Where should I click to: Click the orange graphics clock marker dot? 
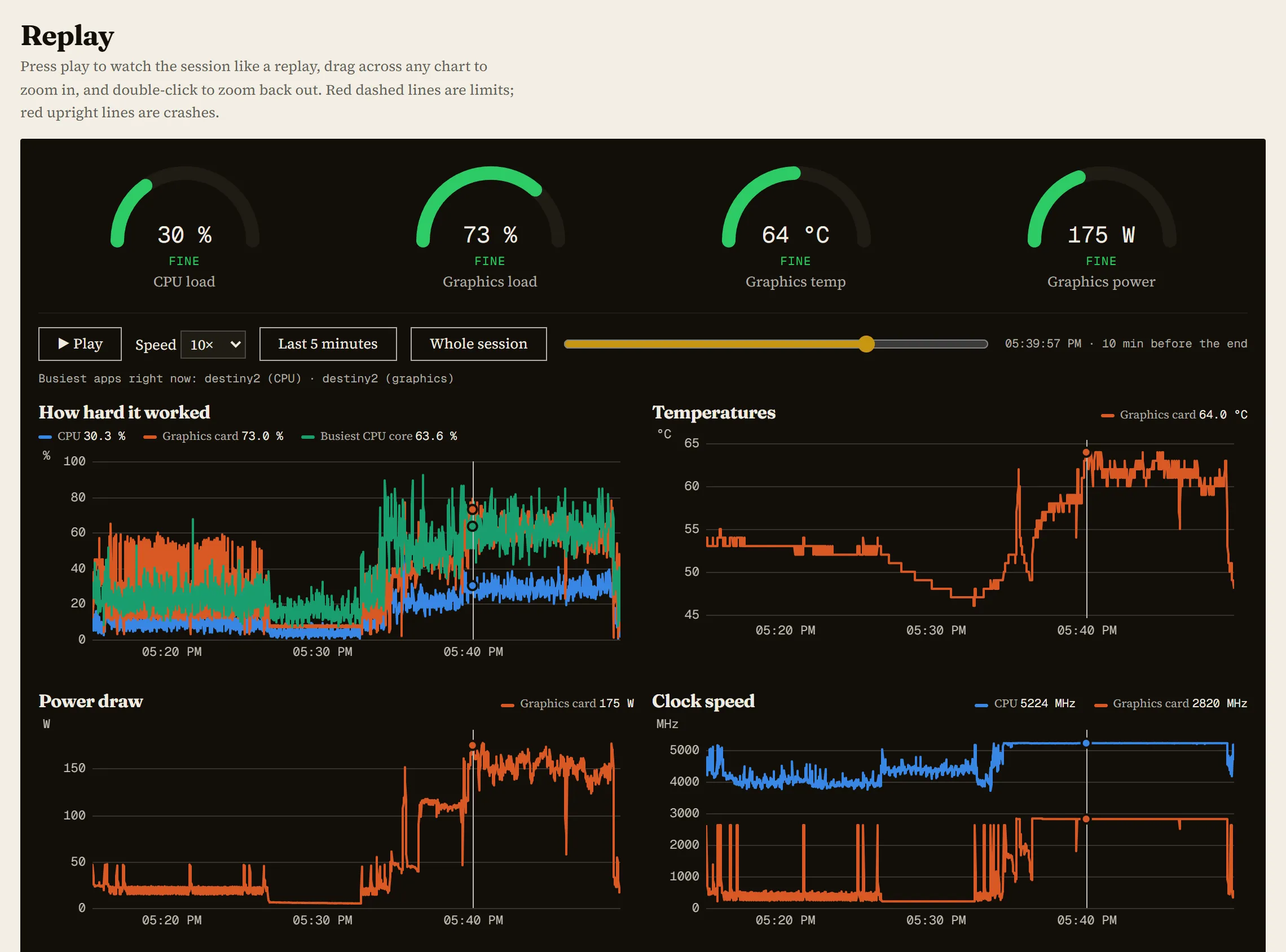click(x=1086, y=819)
